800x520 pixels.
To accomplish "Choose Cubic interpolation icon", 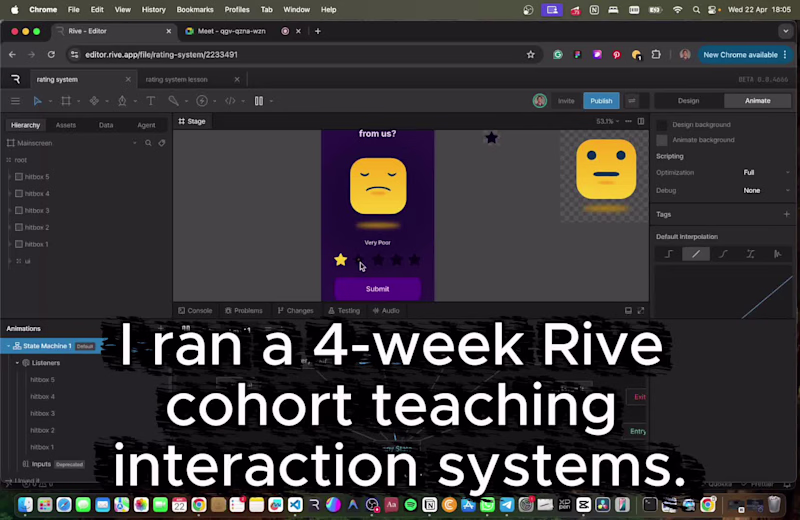I will tap(723, 254).
